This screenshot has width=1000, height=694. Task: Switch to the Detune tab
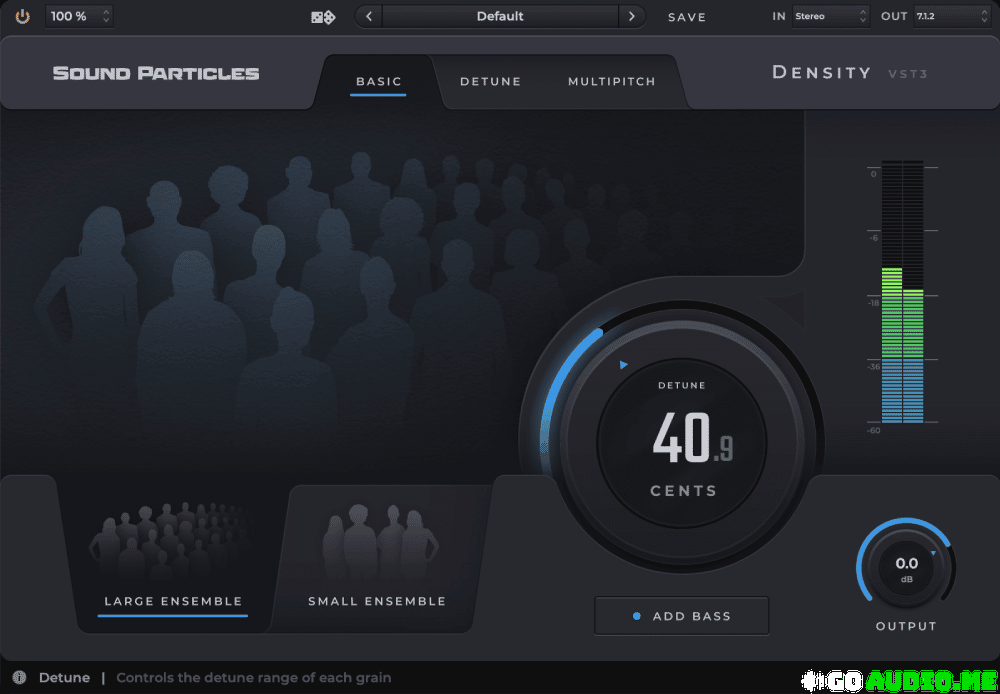490,82
